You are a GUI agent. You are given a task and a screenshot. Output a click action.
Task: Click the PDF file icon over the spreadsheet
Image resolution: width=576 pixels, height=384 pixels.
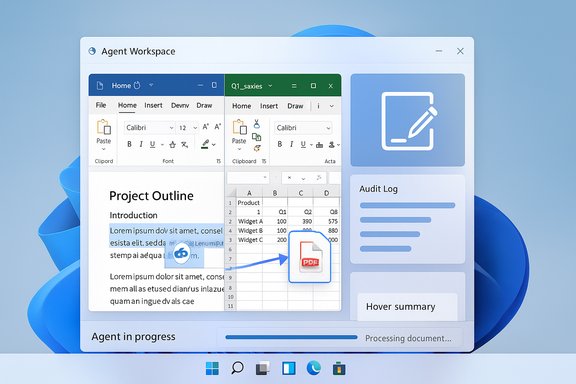310,257
